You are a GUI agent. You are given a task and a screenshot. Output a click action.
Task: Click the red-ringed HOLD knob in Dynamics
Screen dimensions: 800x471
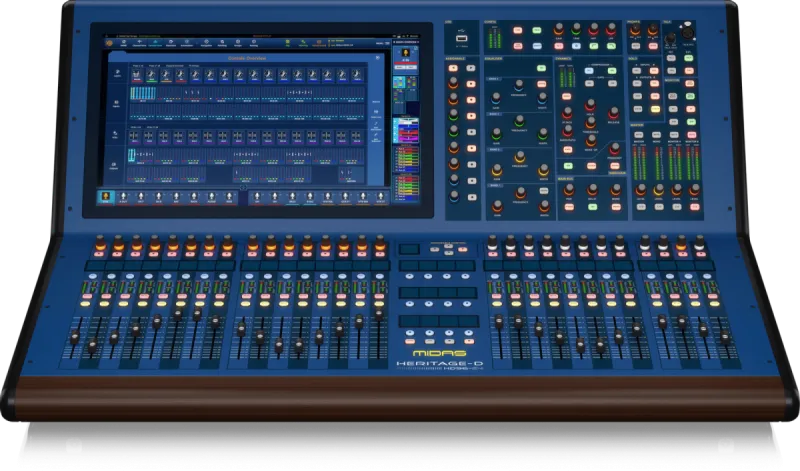click(x=590, y=105)
